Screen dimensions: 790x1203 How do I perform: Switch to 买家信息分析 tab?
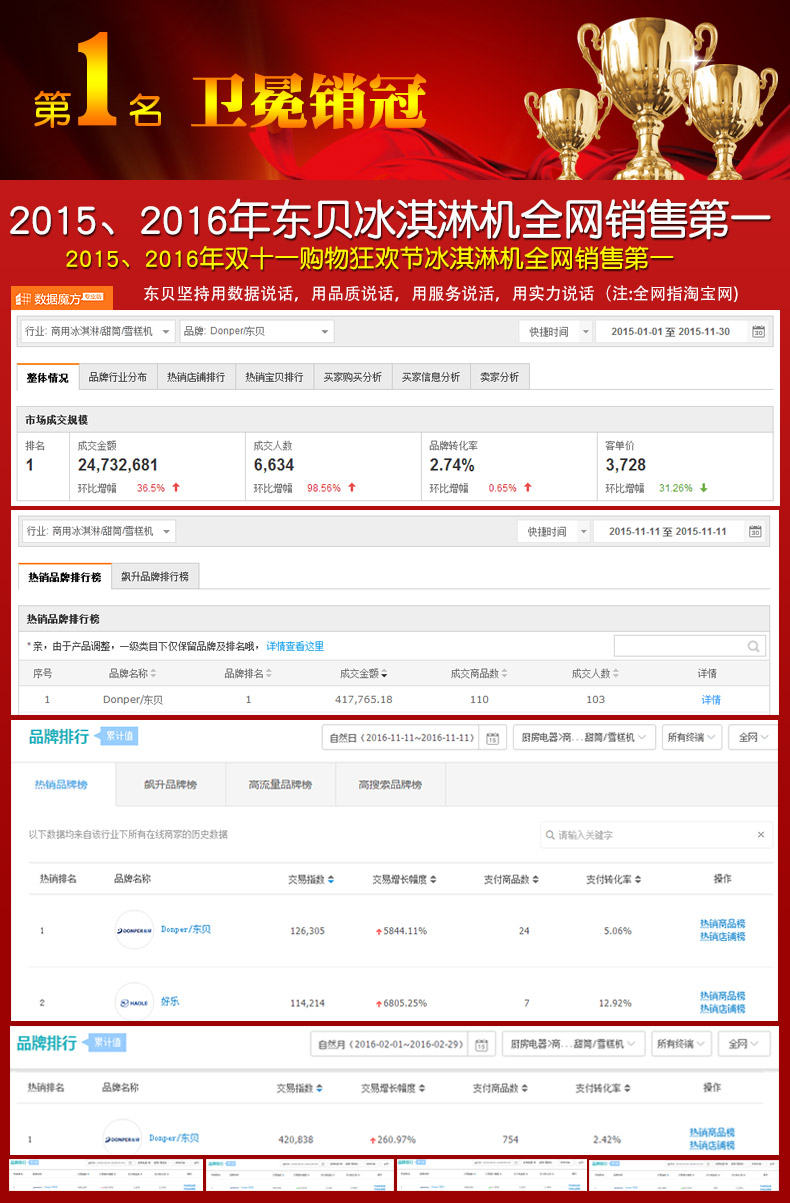[430, 377]
